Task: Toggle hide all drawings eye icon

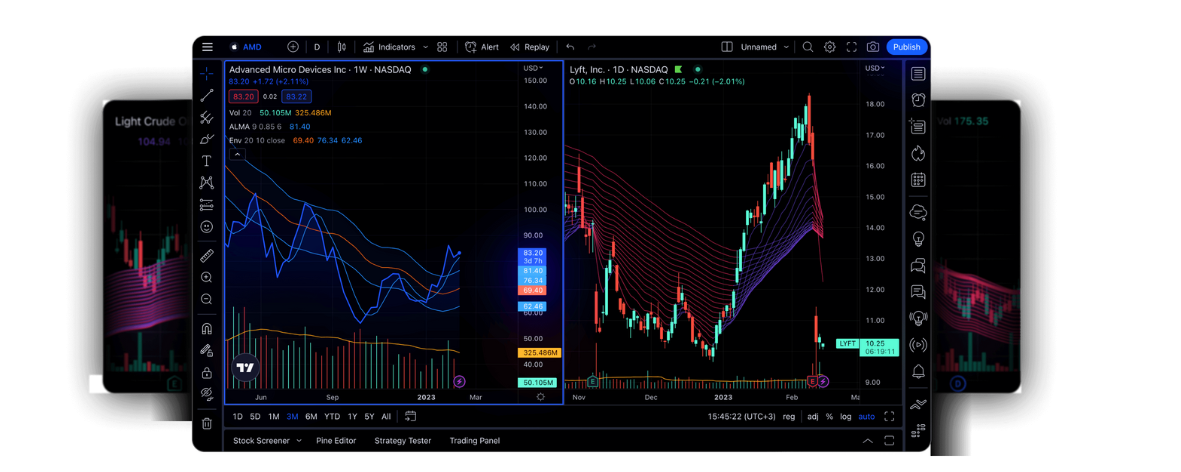Action: 206,394
